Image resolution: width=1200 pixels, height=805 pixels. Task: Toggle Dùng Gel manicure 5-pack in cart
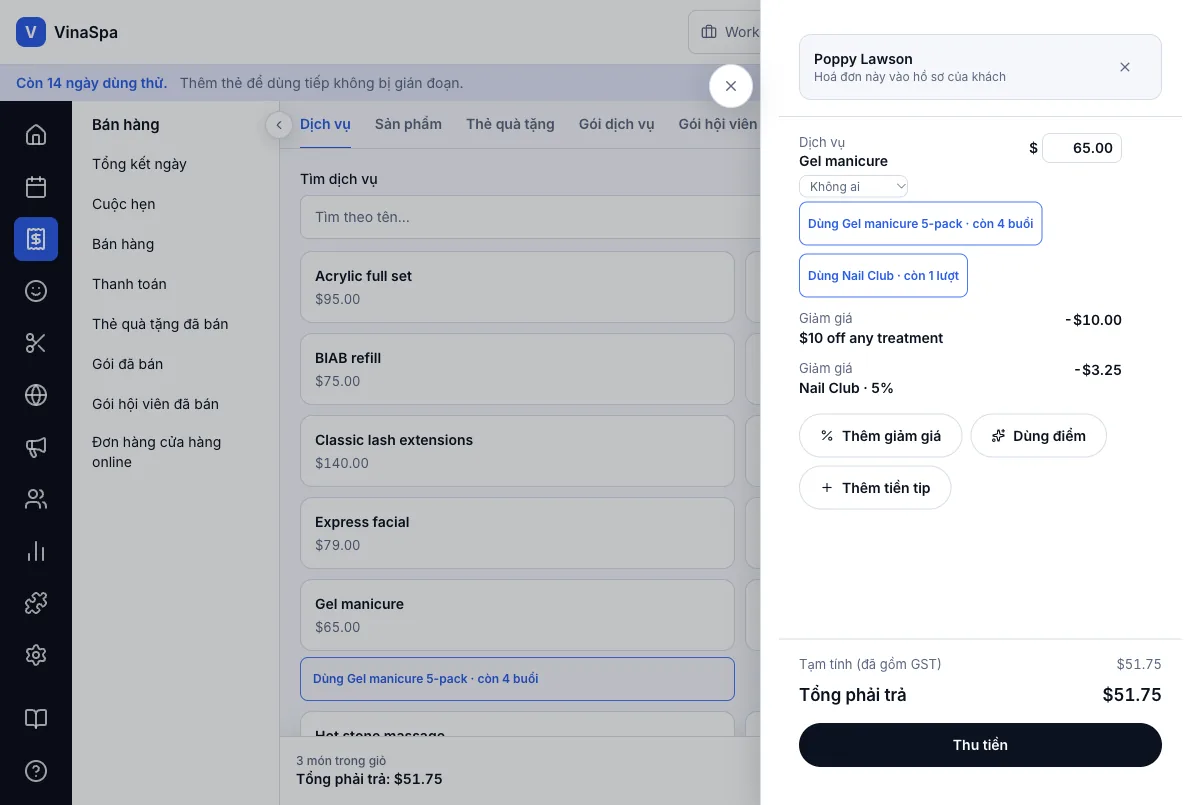pyautogui.click(x=920, y=223)
